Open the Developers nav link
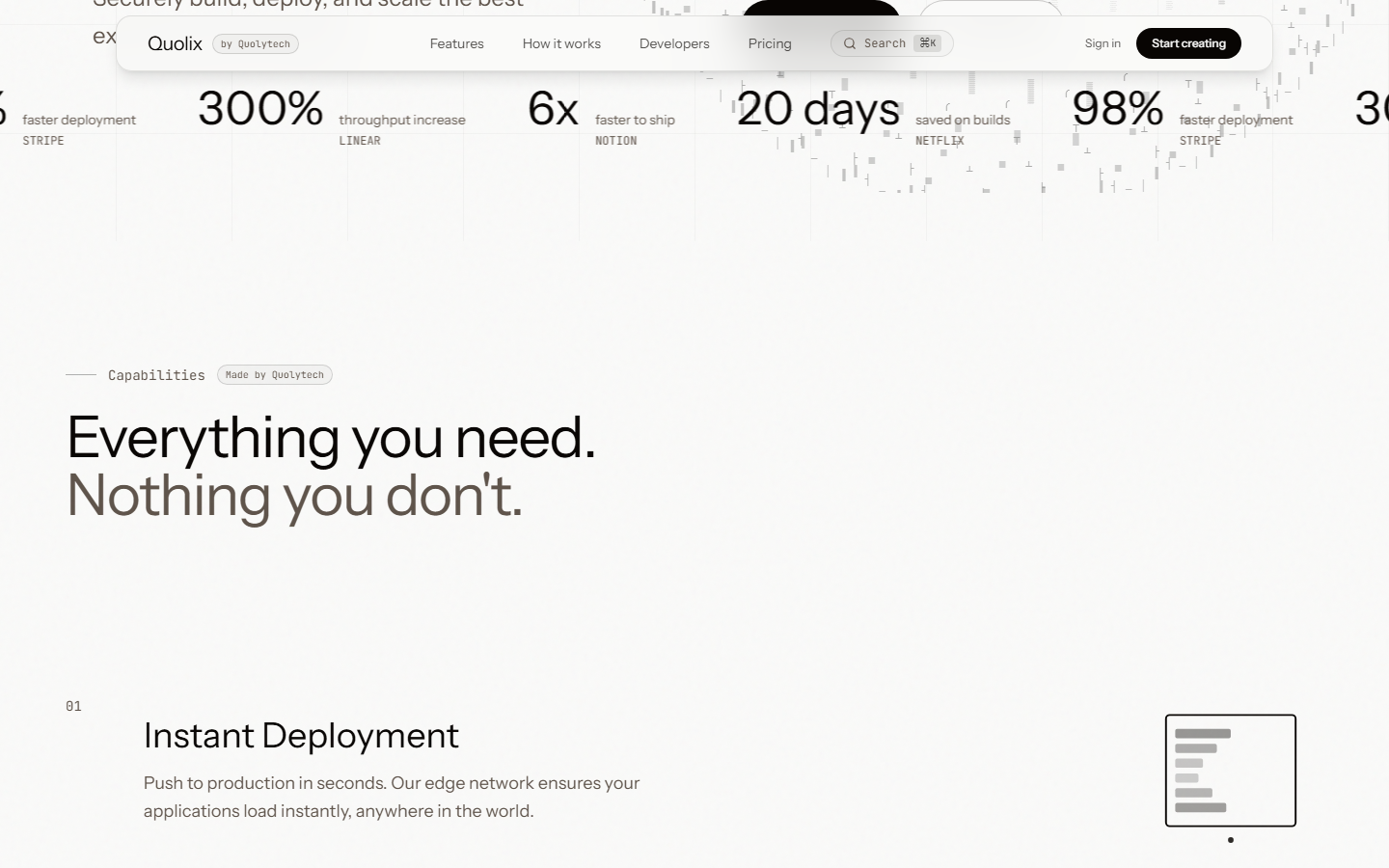The width and height of the screenshot is (1389, 868). 674,43
